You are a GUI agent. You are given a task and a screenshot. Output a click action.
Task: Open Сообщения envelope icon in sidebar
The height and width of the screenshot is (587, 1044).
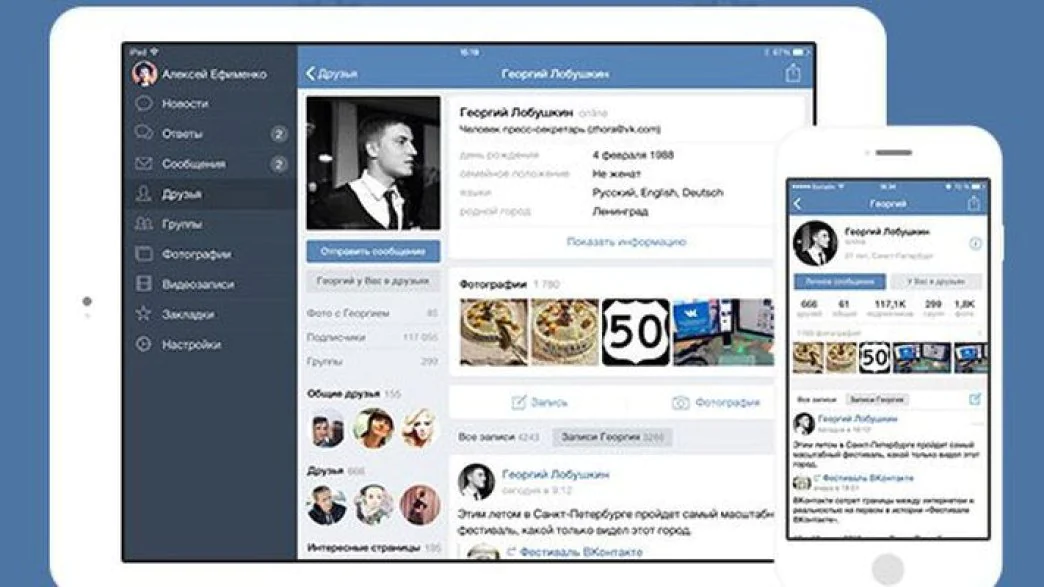click(144, 163)
